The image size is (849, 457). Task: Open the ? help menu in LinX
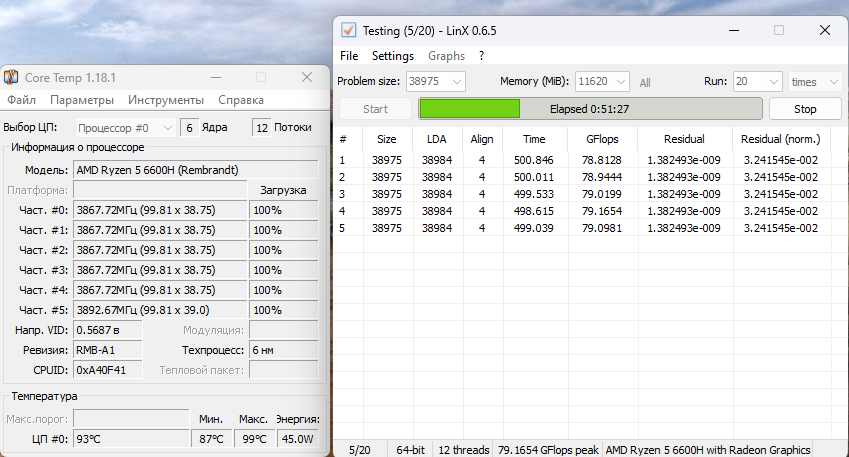(x=481, y=56)
